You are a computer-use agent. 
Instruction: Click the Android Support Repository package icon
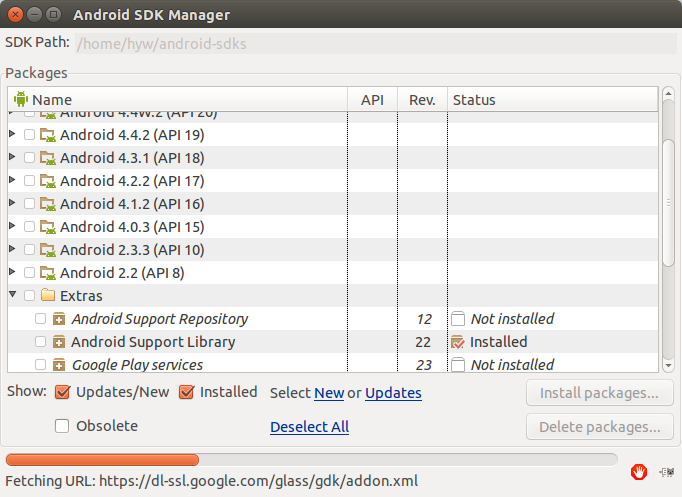[59, 319]
